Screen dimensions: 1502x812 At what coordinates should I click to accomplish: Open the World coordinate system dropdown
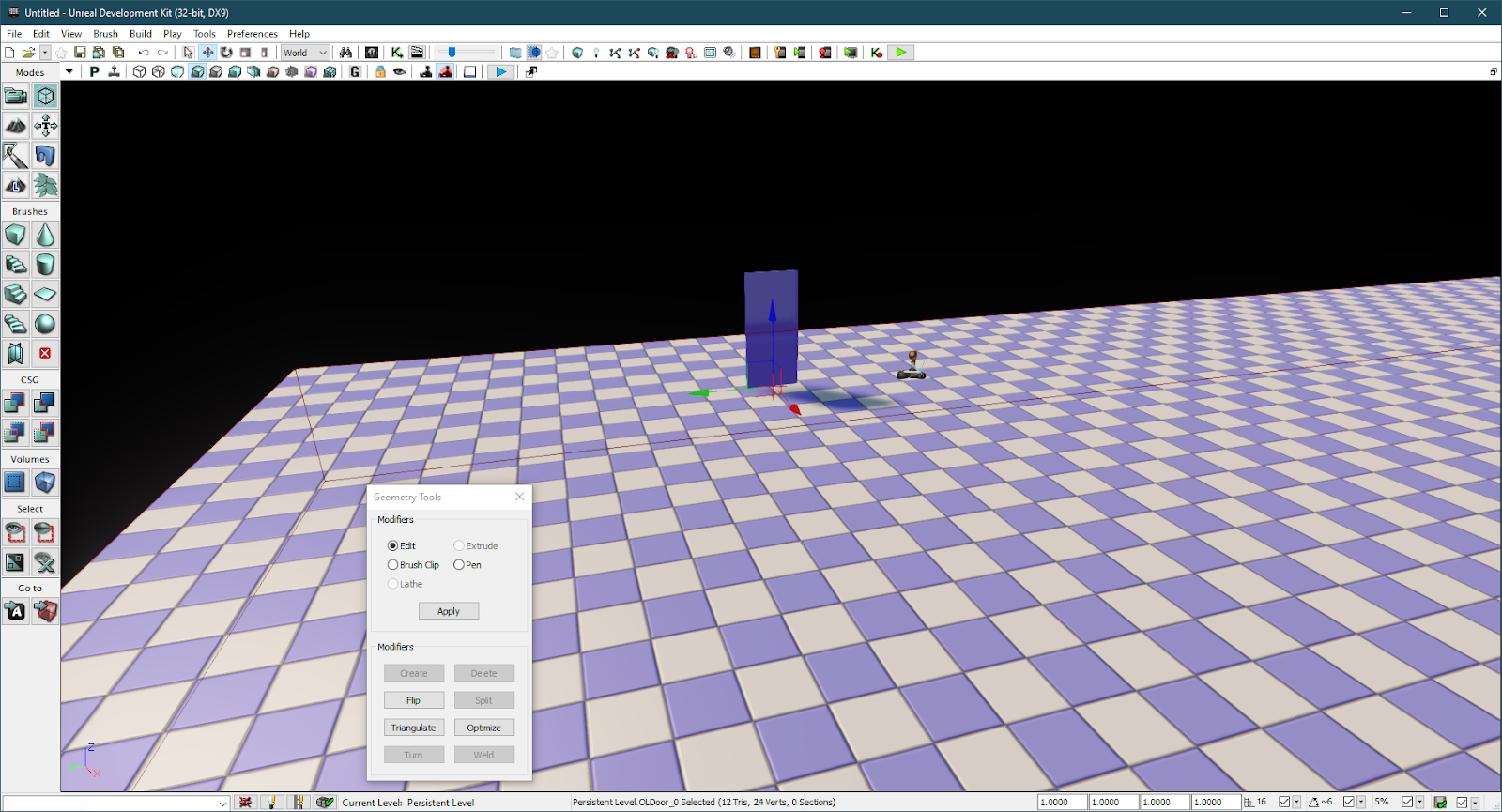305,53
